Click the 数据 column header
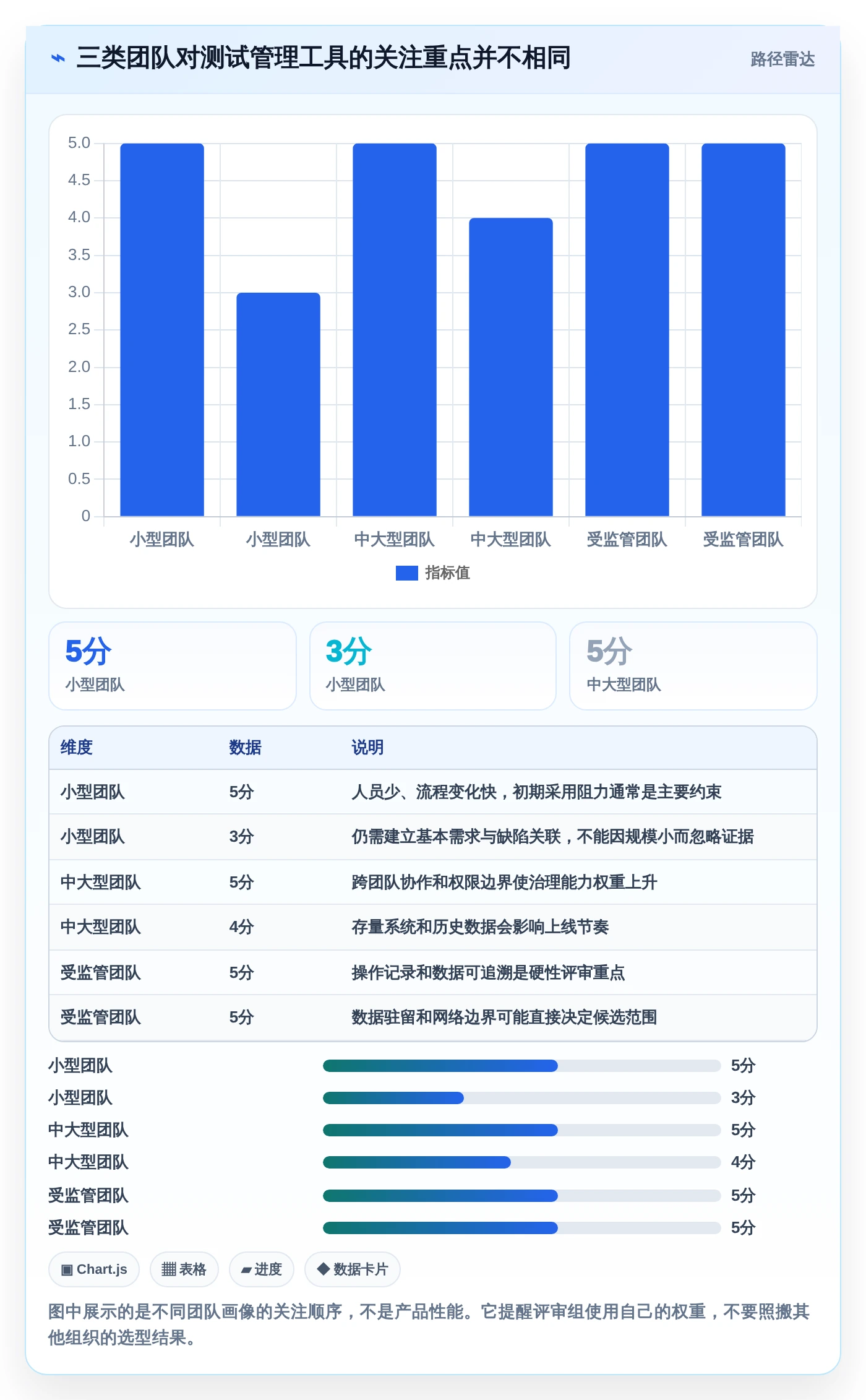The width and height of the screenshot is (866, 1400). 245,747
